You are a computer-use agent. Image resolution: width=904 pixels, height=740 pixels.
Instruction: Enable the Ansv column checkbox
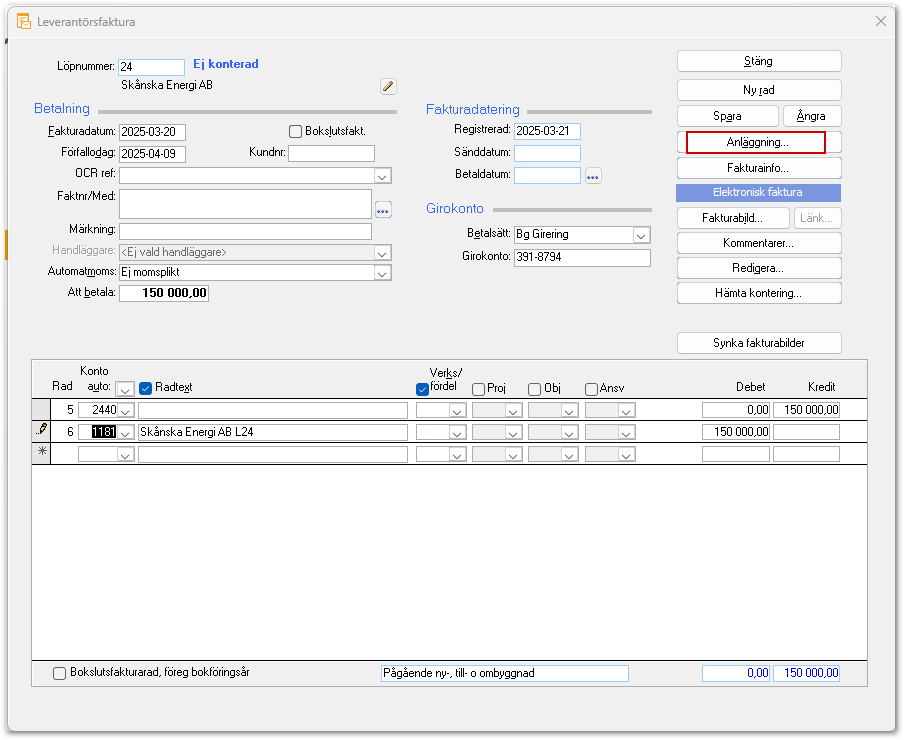pyautogui.click(x=591, y=390)
